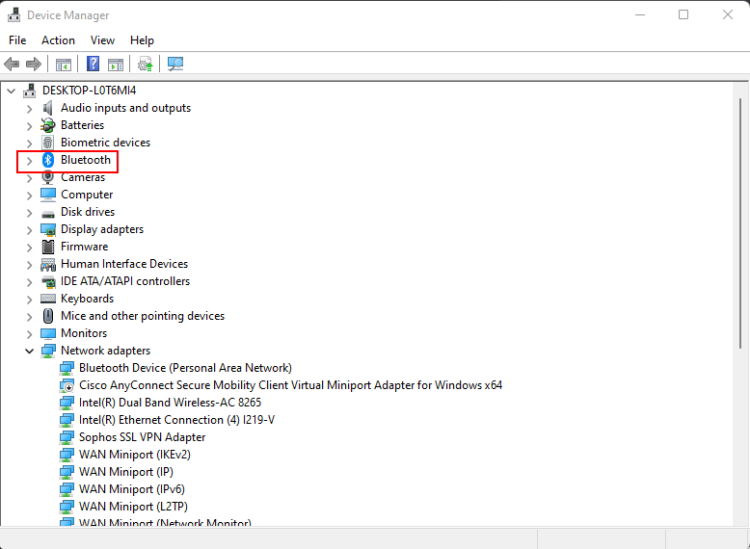Select Intel(R) Dual Band Wireless-AC 8265
Viewport: 750px width, 549px height.
[x=170, y=403]
